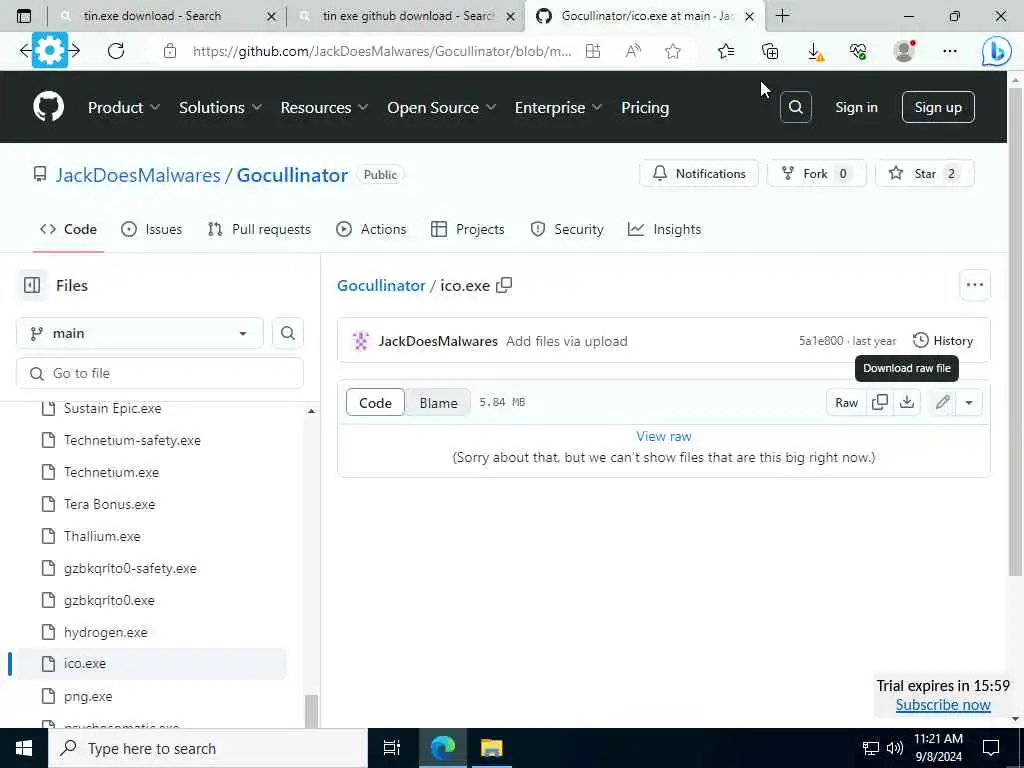The image size is (1024, 768).
Task: Click the GitHub logo in header
Action: [x=48, y=106]
